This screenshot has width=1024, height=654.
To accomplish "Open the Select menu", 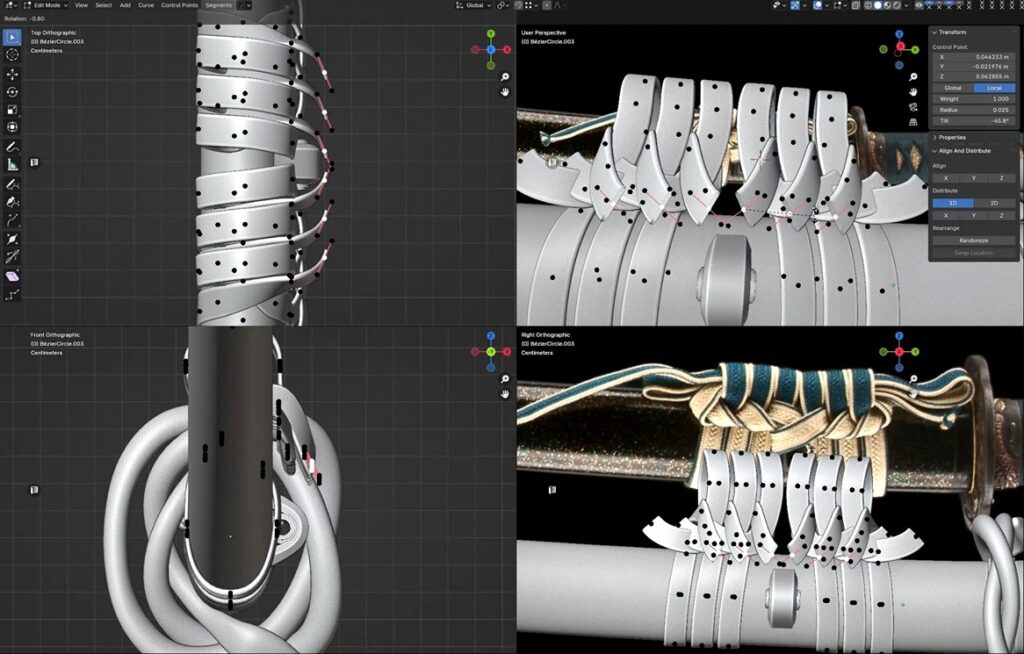I will (x=103, y=5).
